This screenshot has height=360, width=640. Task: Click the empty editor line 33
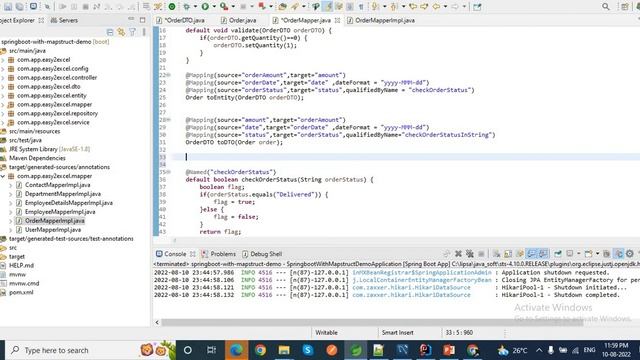[x=406, y=157]
